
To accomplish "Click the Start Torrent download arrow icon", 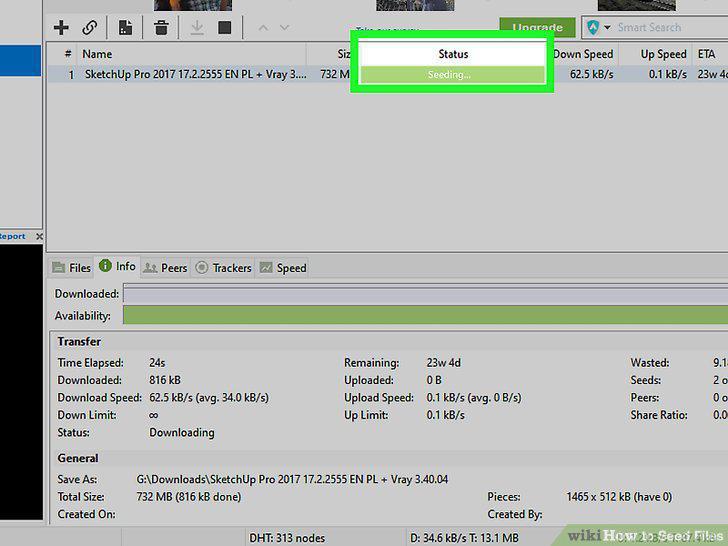I will tap(197, 28).
